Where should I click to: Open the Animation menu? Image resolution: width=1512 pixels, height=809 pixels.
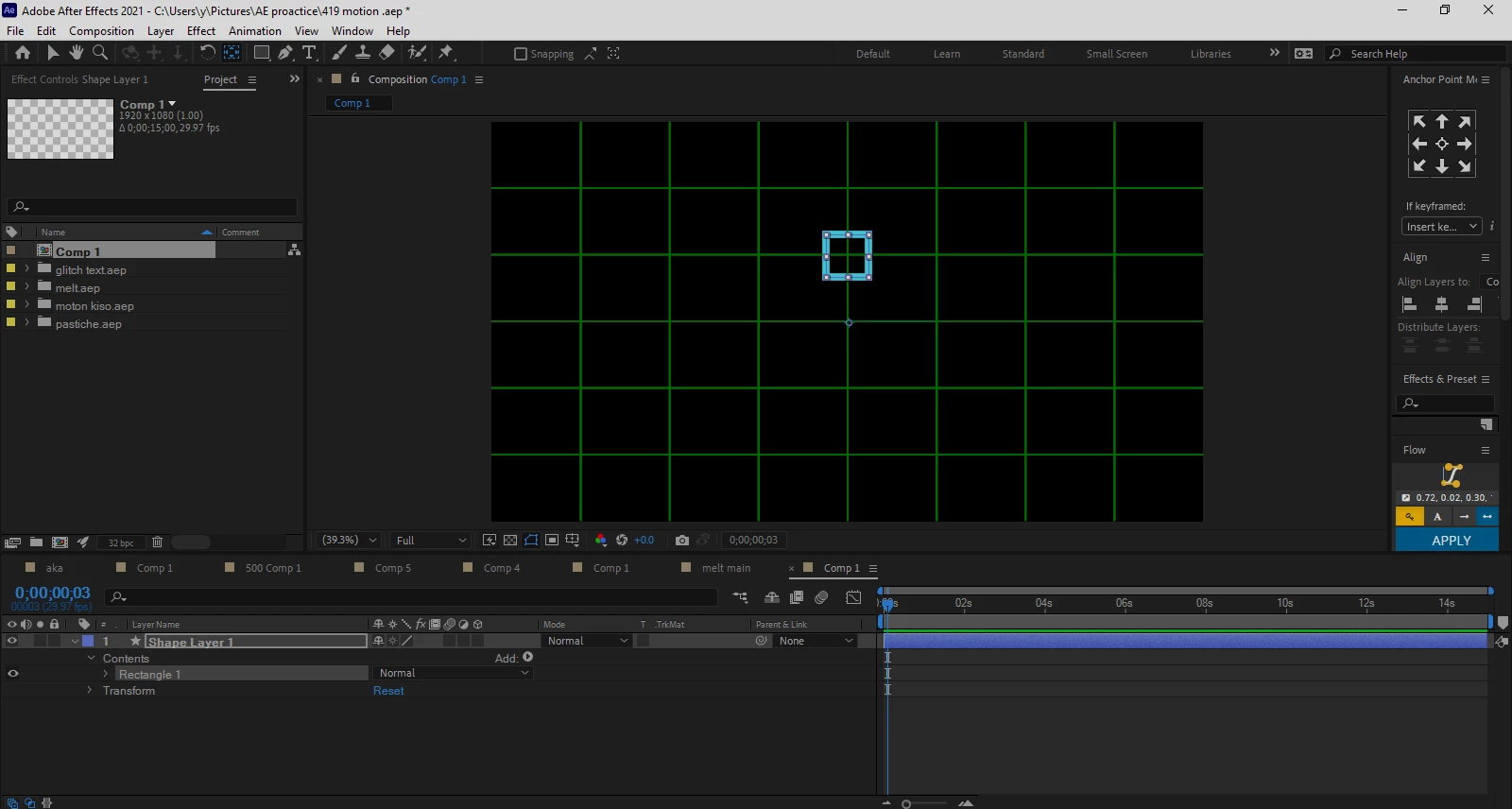255,31
